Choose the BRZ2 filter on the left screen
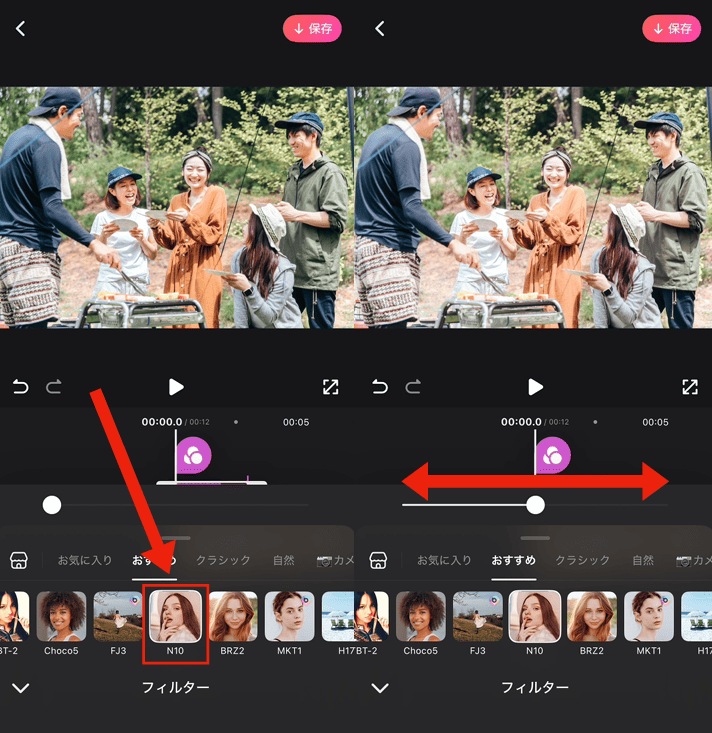Image resolution: width=712 pixels, height=733 pixels. click(233, 617)
